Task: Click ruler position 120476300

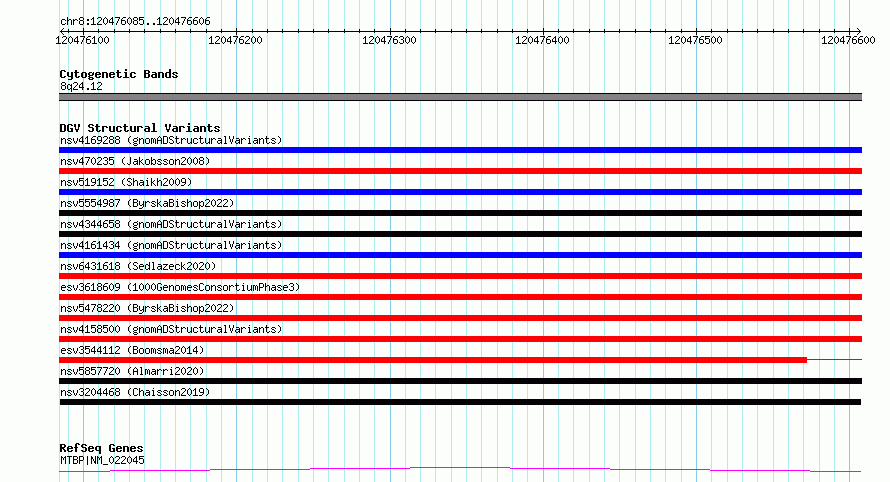Action: 389,40
